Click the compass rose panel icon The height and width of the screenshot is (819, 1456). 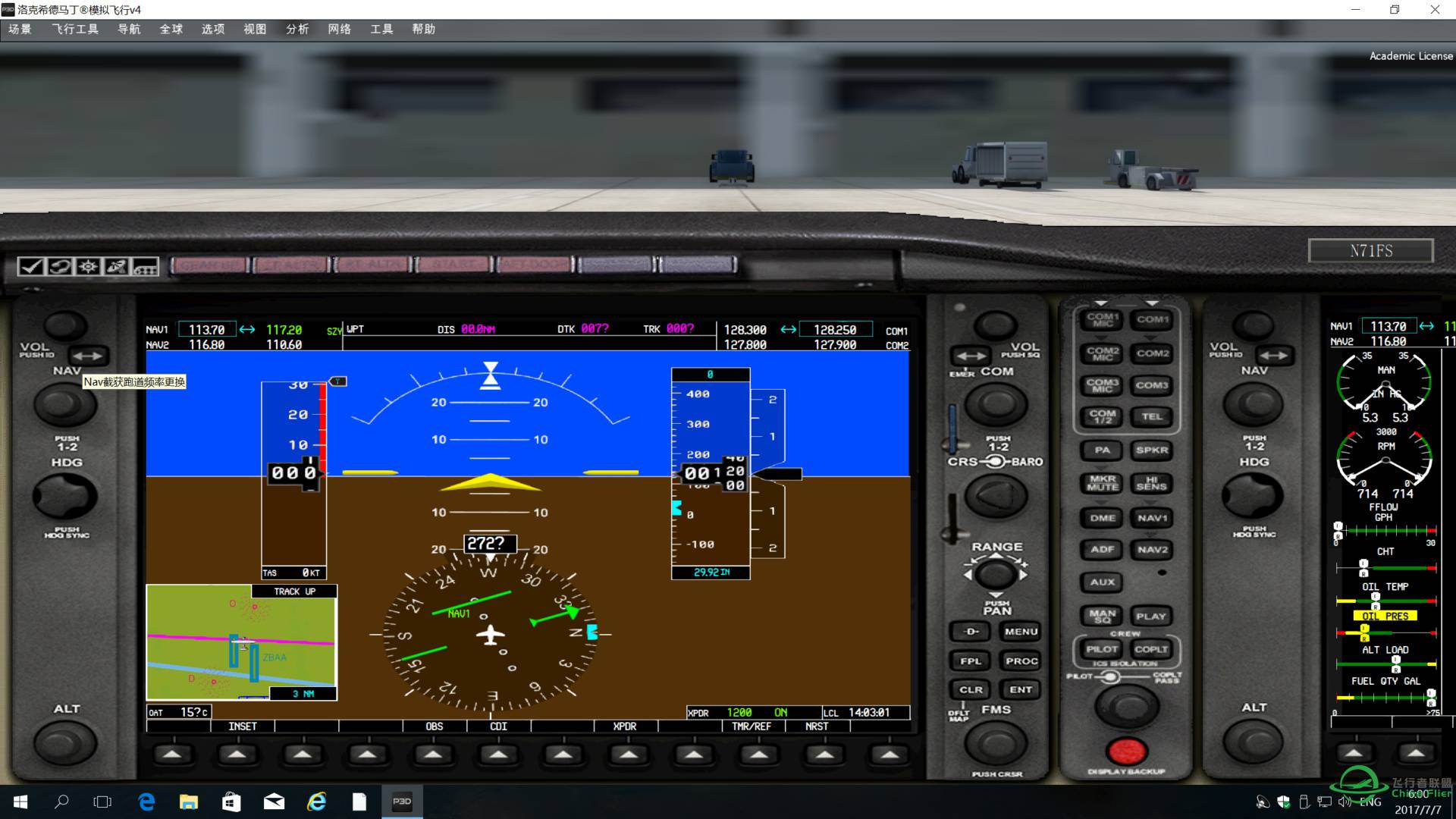click(89, 266)
